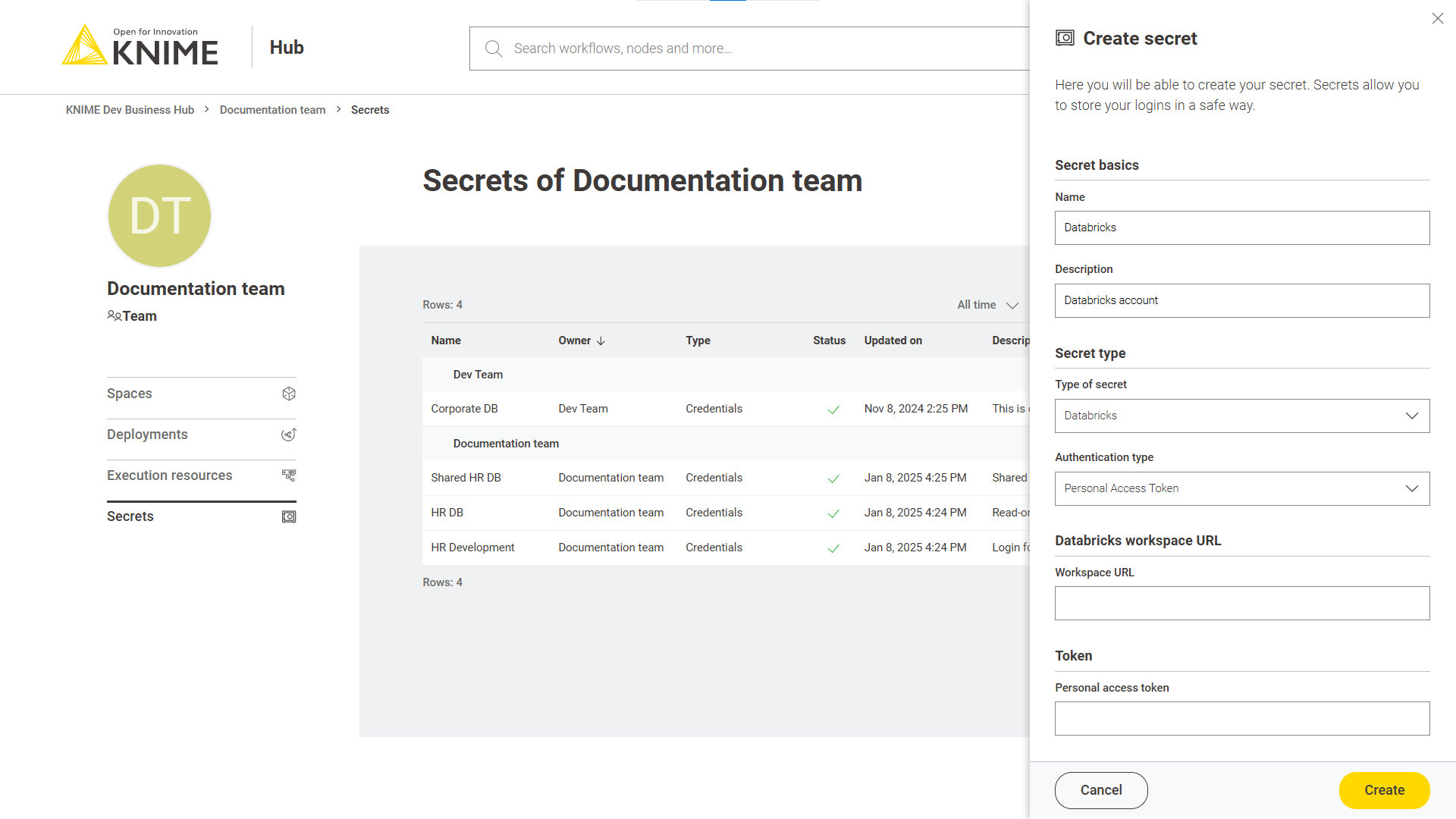Click the DT team avatar
This screenshot has width=1456, height=819.
click(159, 216)
